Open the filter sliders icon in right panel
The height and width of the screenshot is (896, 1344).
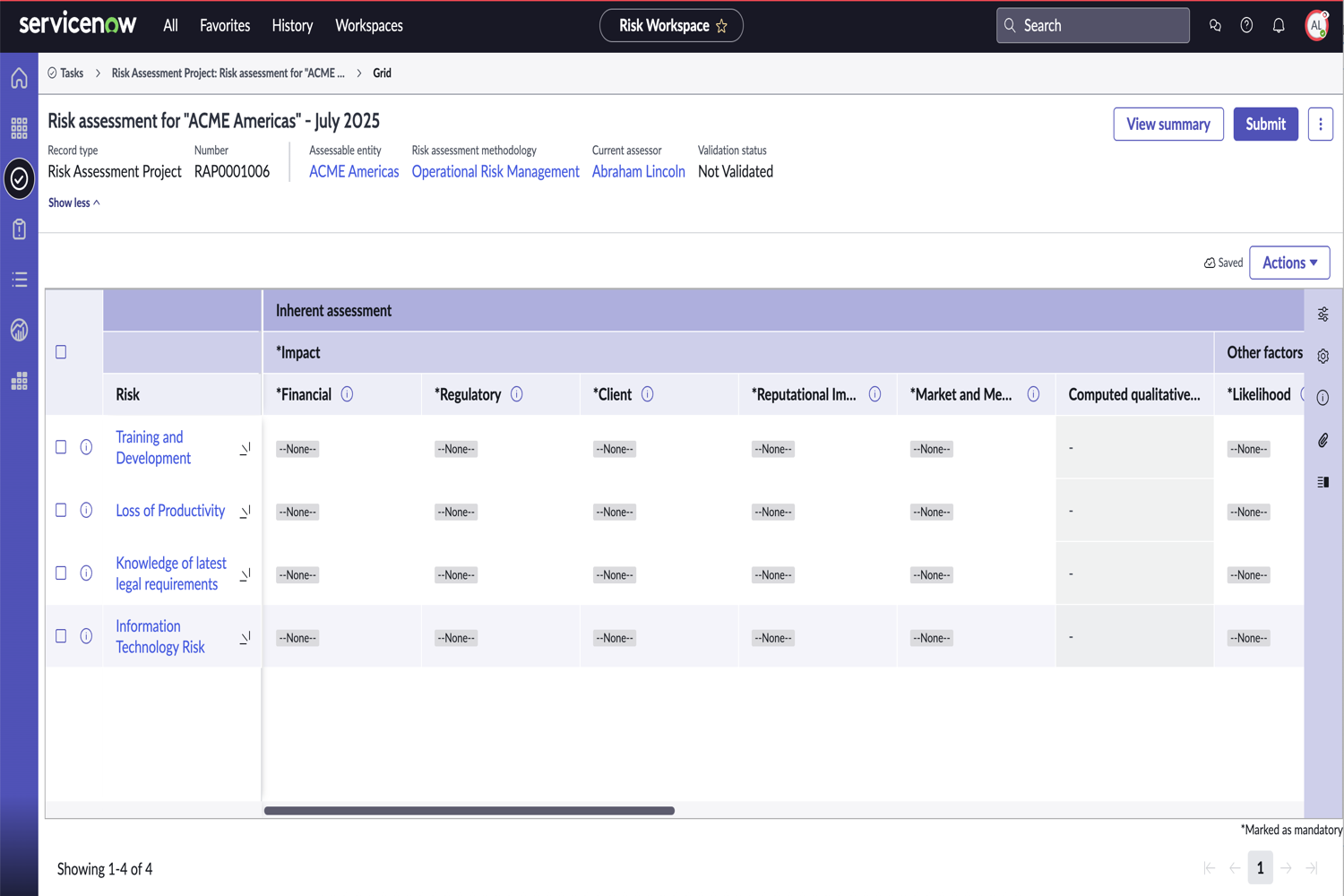1322,314
